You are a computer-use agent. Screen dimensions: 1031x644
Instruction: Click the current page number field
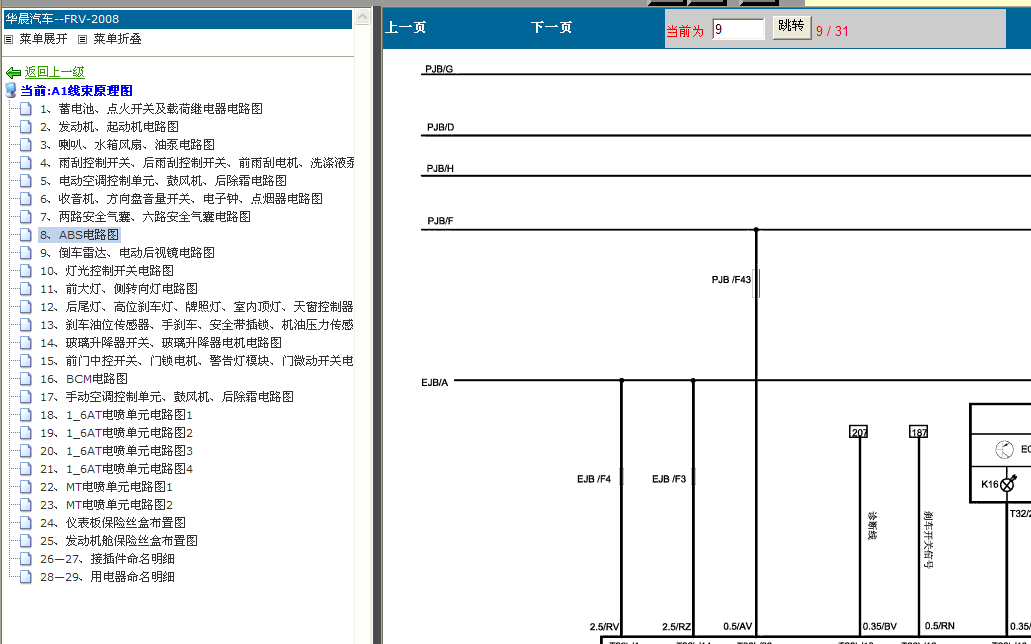pos(738,29)
